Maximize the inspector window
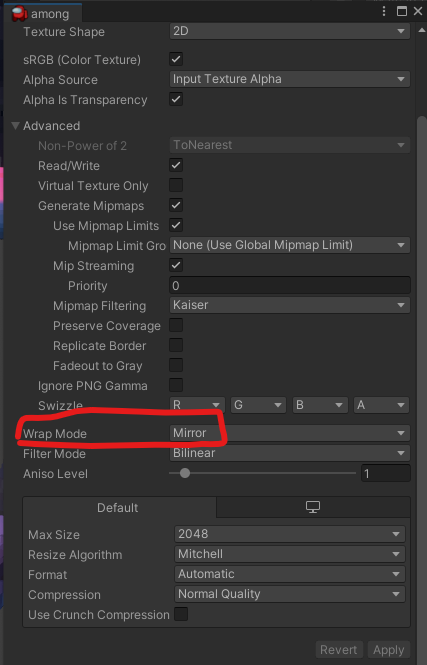The image size is (427, 665). (402, 11)
